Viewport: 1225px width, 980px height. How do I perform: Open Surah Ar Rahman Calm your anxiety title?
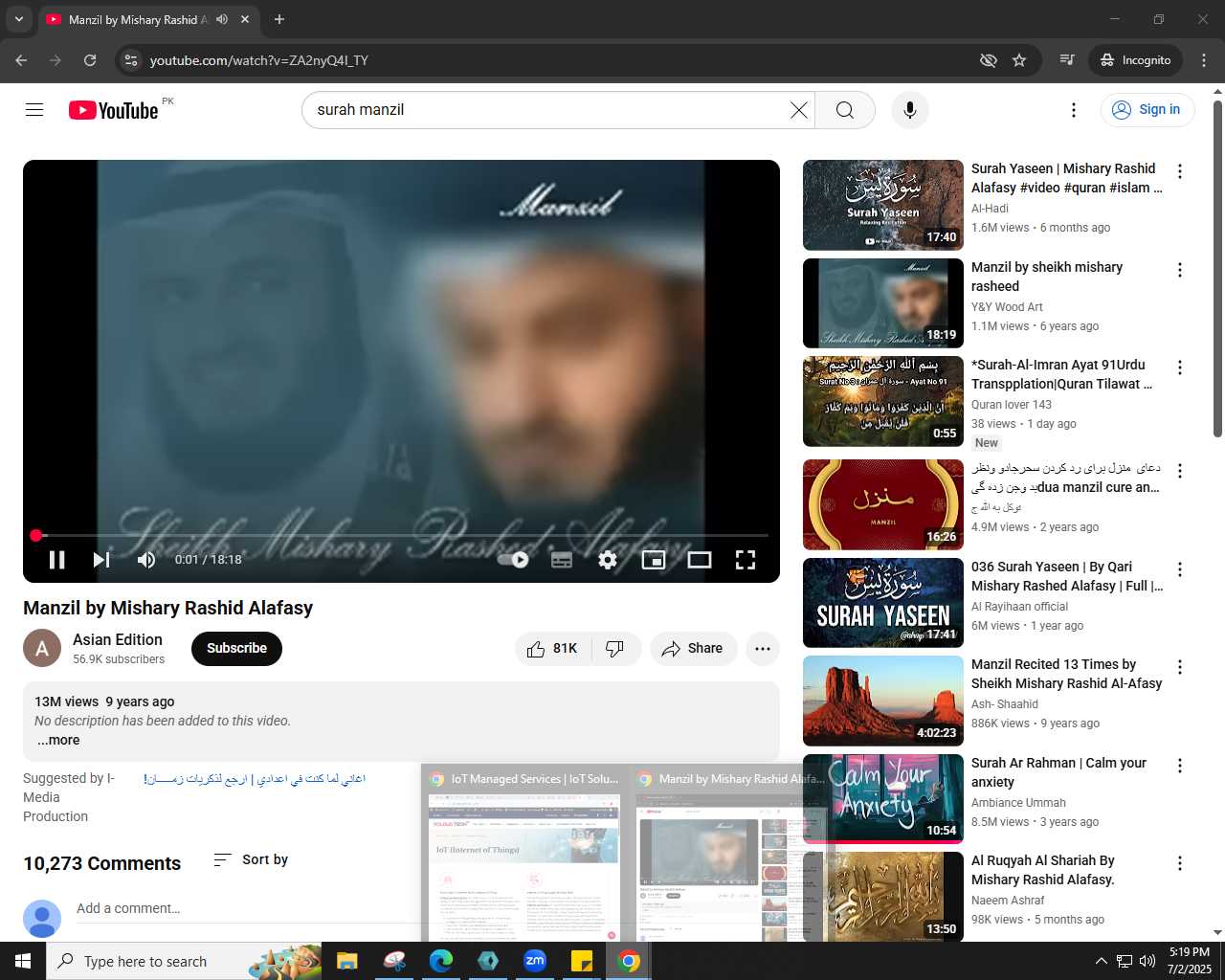coord(1058,772)
